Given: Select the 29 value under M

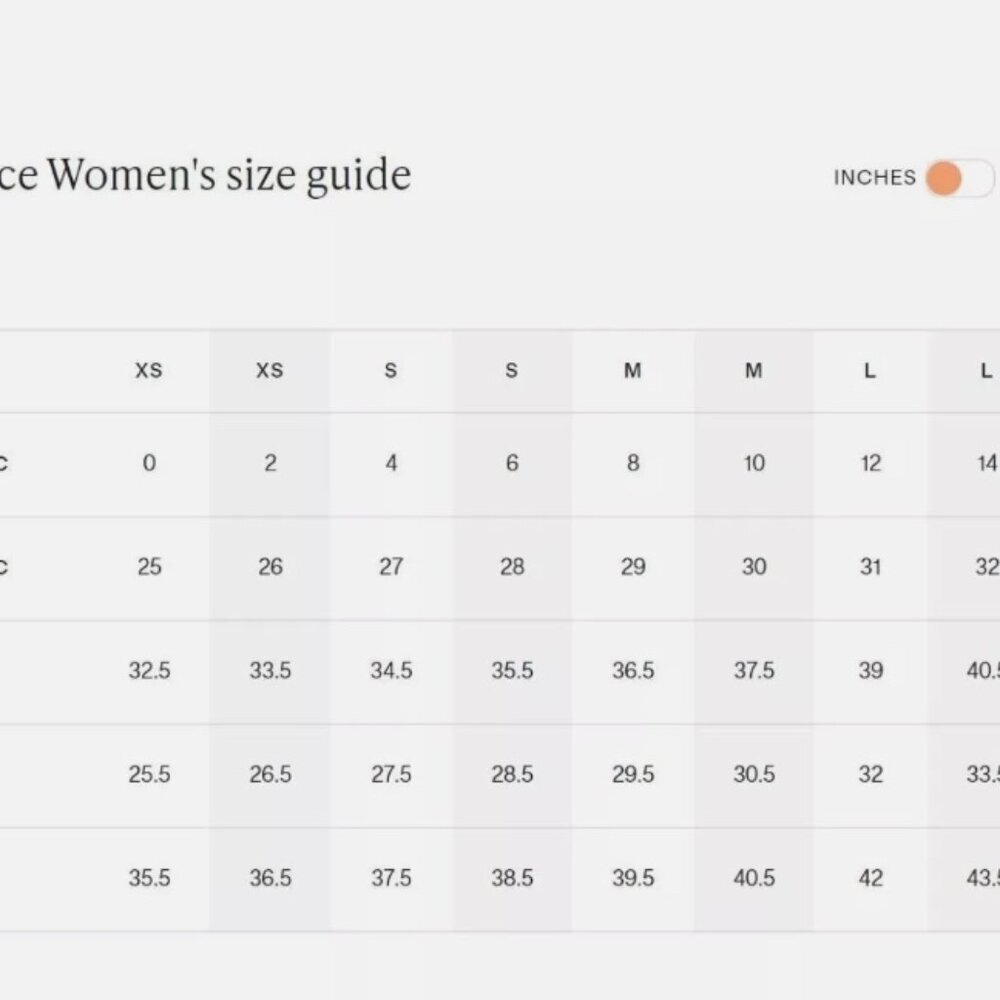Looking at the screenshot, I should pyautogui.click(x=633, y=566).
